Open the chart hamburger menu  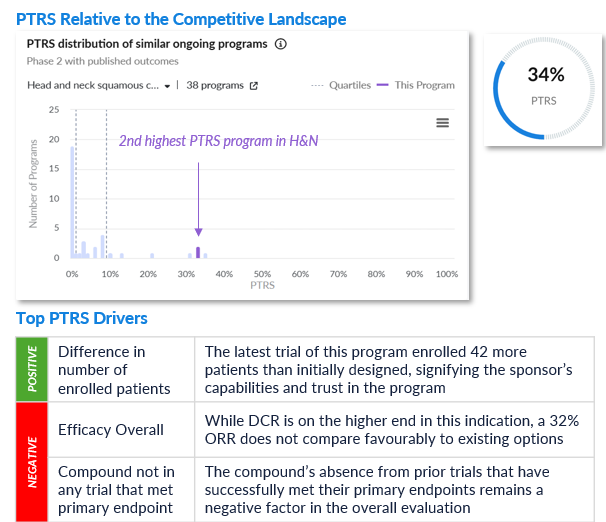pyautogui.click(x=443, y=123)
